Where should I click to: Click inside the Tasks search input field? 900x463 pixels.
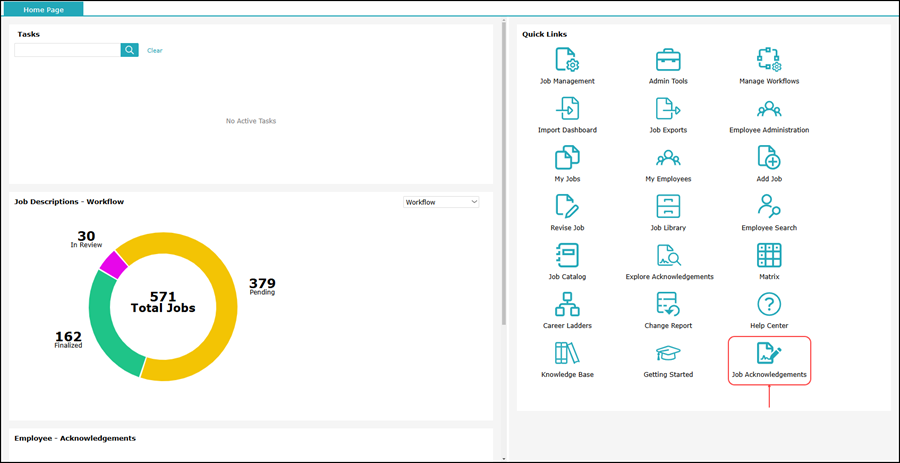coord(67,50)
